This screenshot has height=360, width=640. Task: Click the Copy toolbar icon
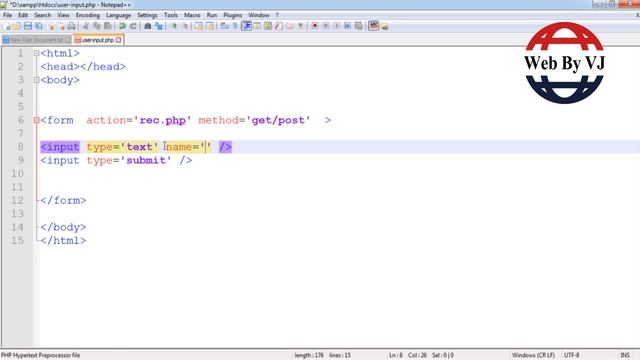pyautogui.click(x=97, y=26)
